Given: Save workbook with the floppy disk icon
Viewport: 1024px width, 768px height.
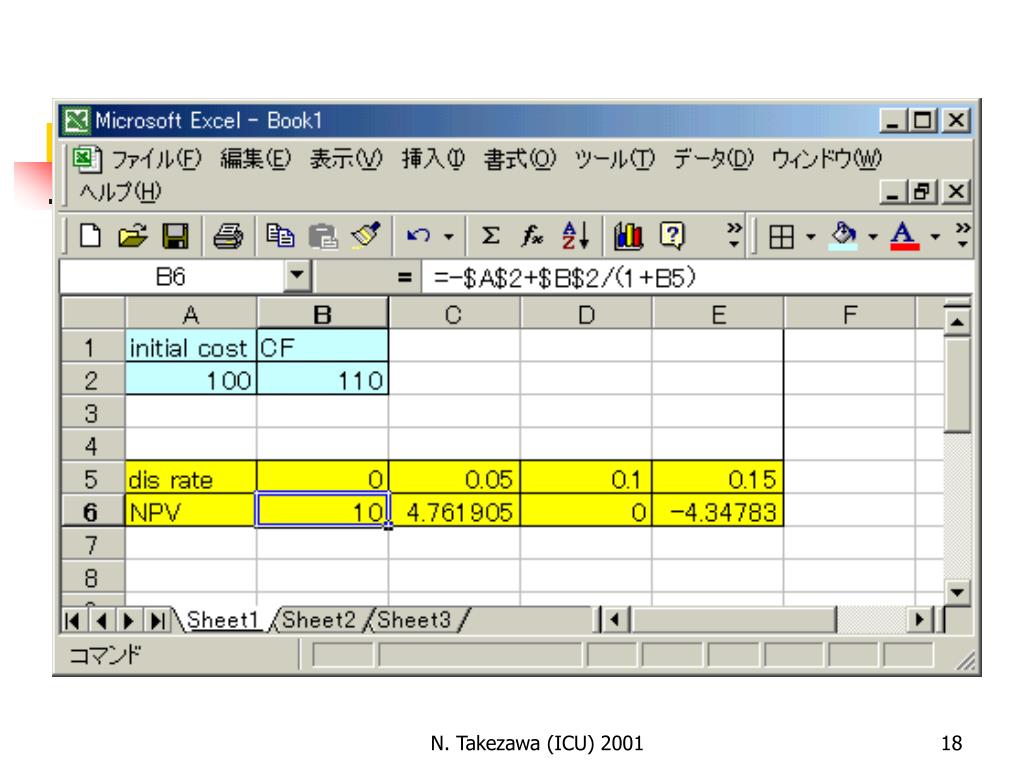Looking at the screenshot, I should (174, 236).
